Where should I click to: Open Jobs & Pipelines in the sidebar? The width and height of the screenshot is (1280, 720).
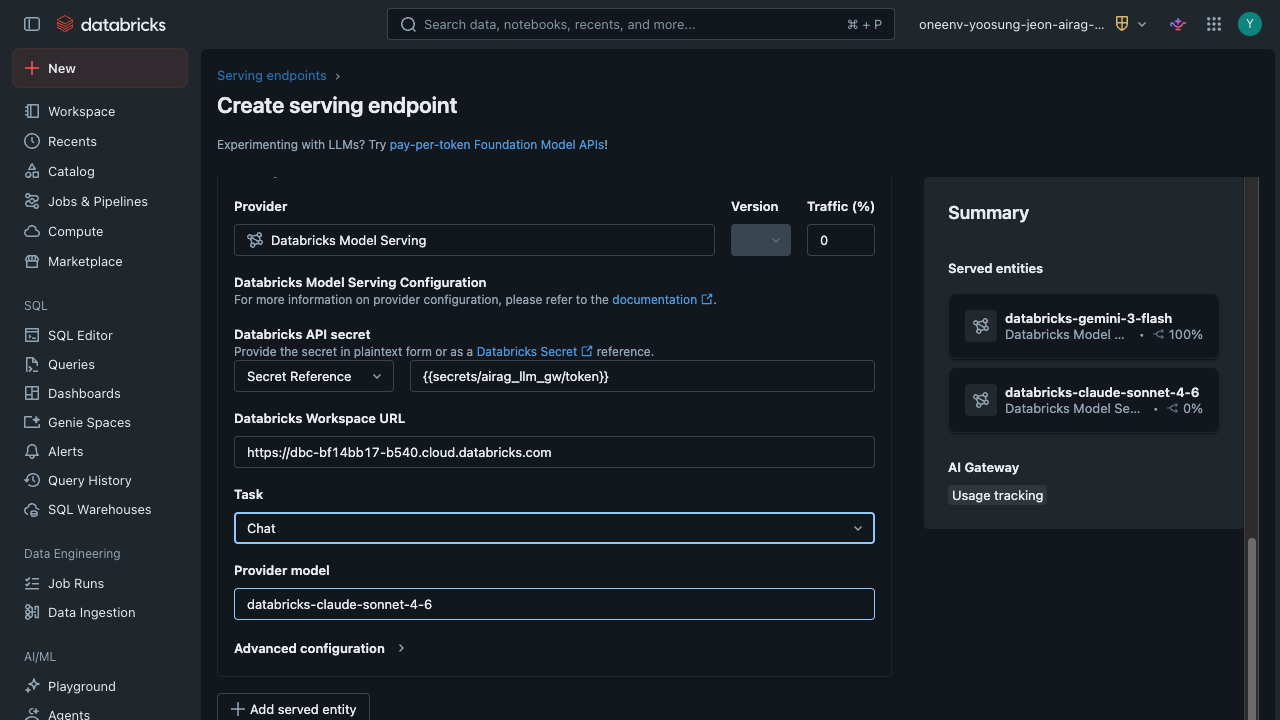[100, 201]
